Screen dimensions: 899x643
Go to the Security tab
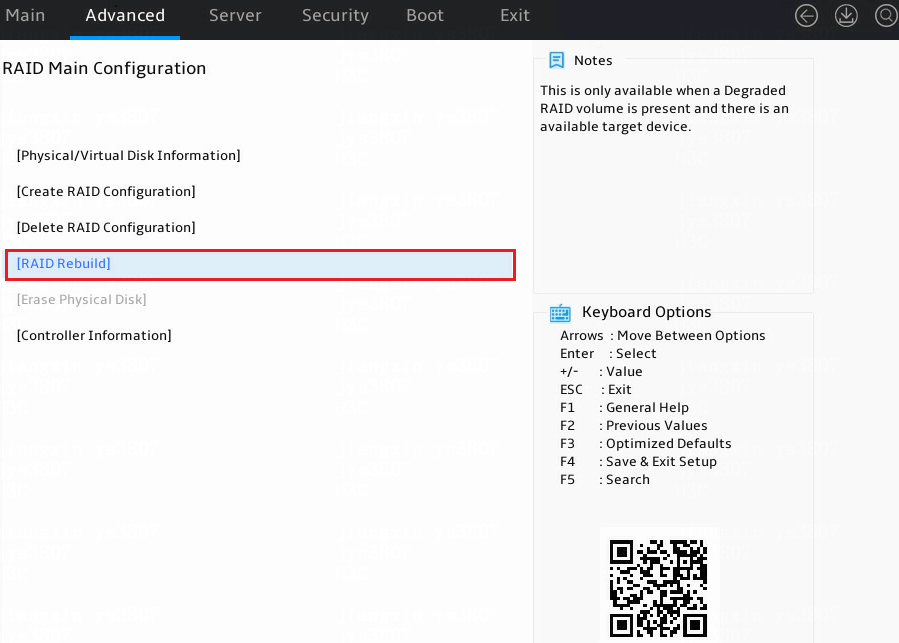[335, 15]
